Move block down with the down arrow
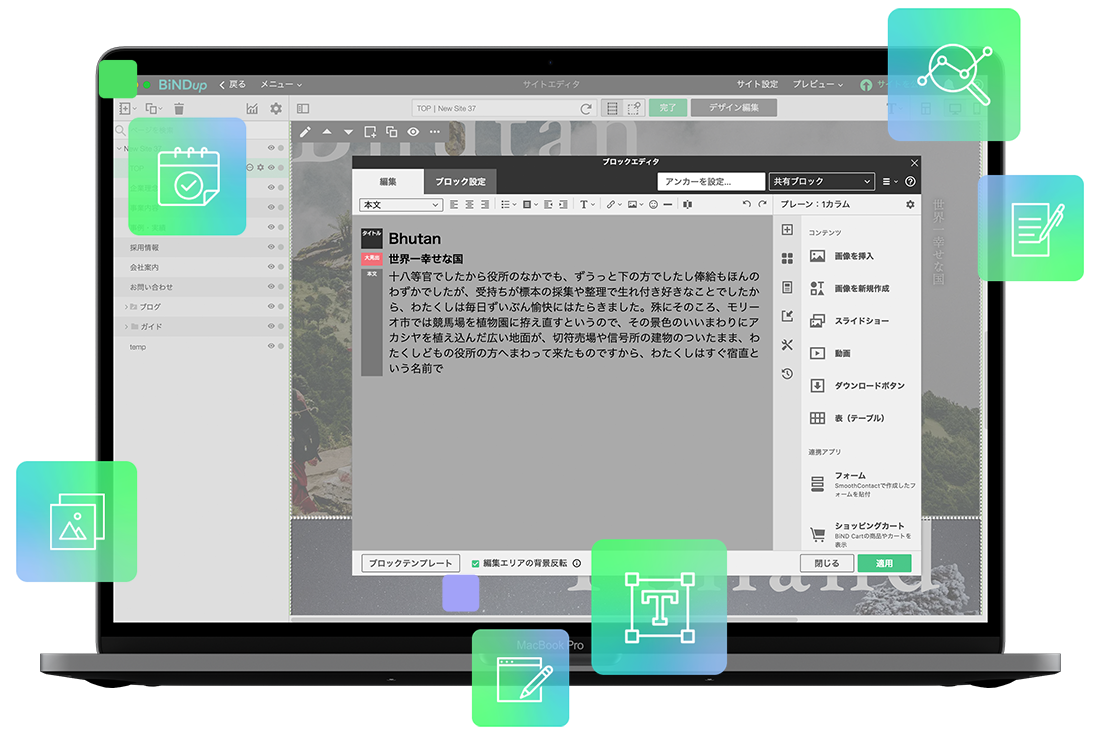 click(349, 131)
